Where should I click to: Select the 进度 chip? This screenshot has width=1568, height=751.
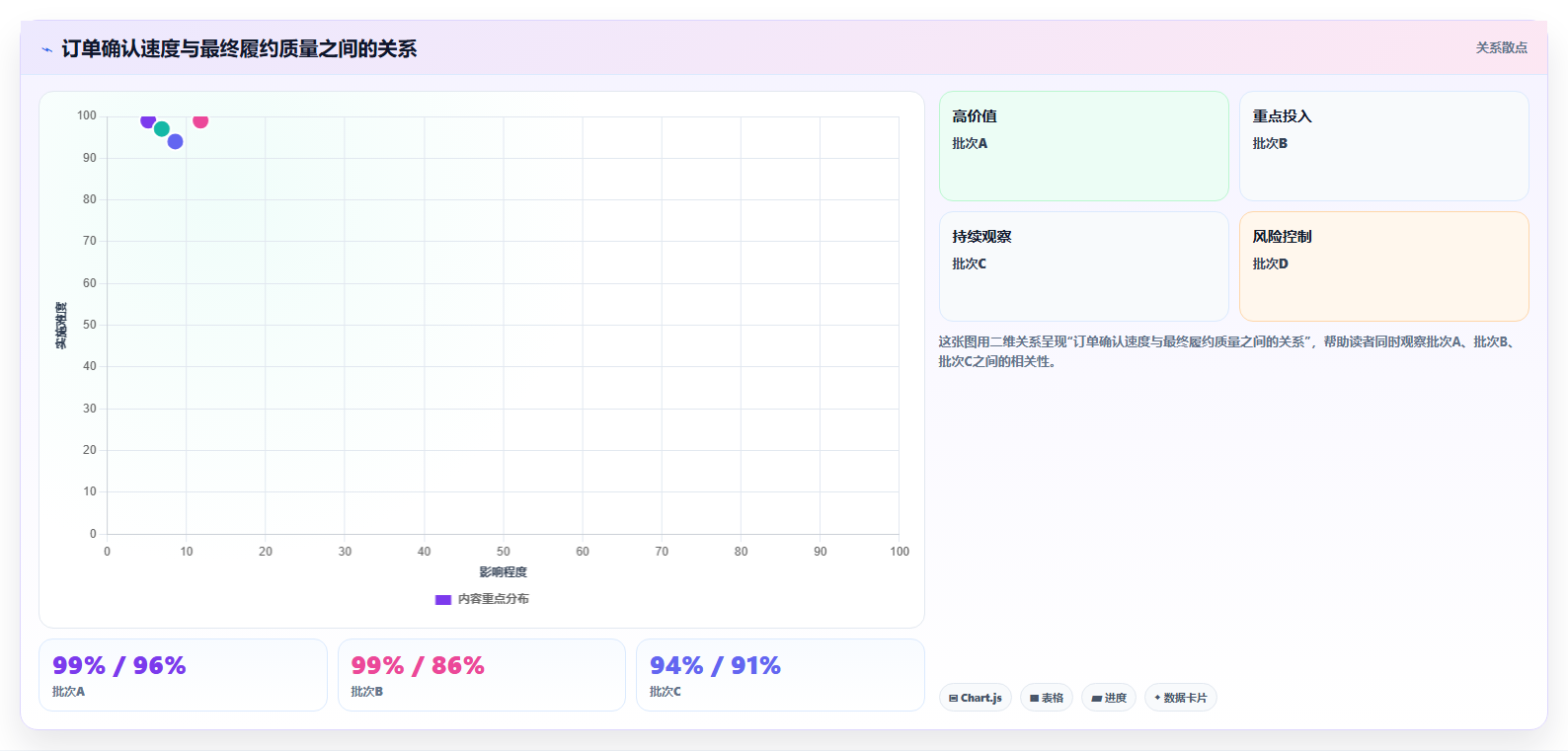(x=1109, y=698)
